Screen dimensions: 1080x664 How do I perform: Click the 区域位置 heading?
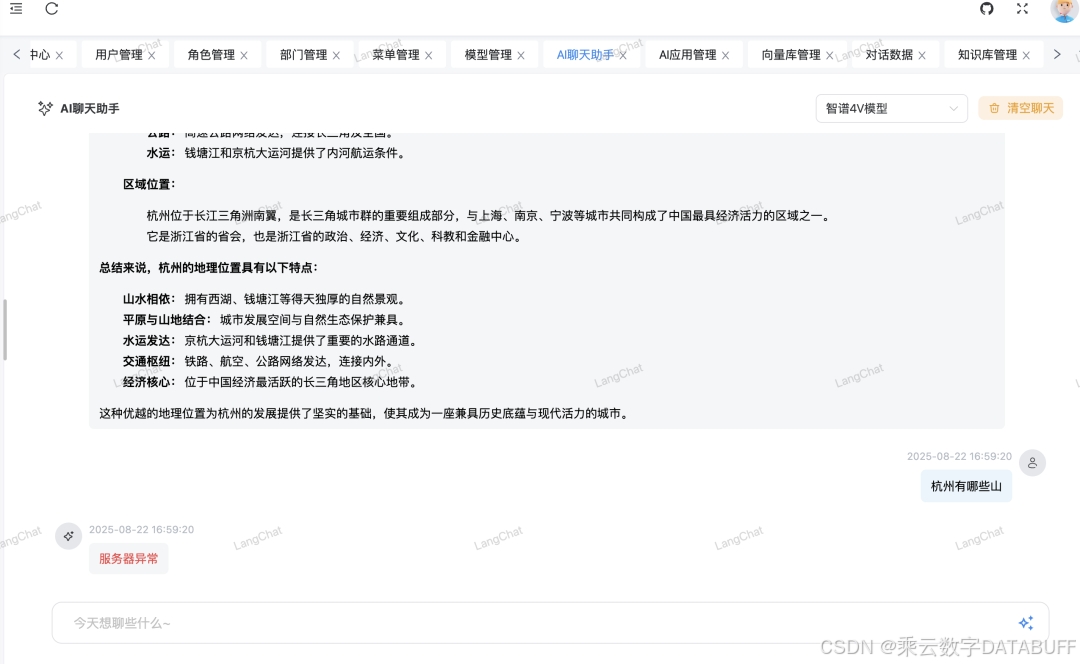point(149,184)
